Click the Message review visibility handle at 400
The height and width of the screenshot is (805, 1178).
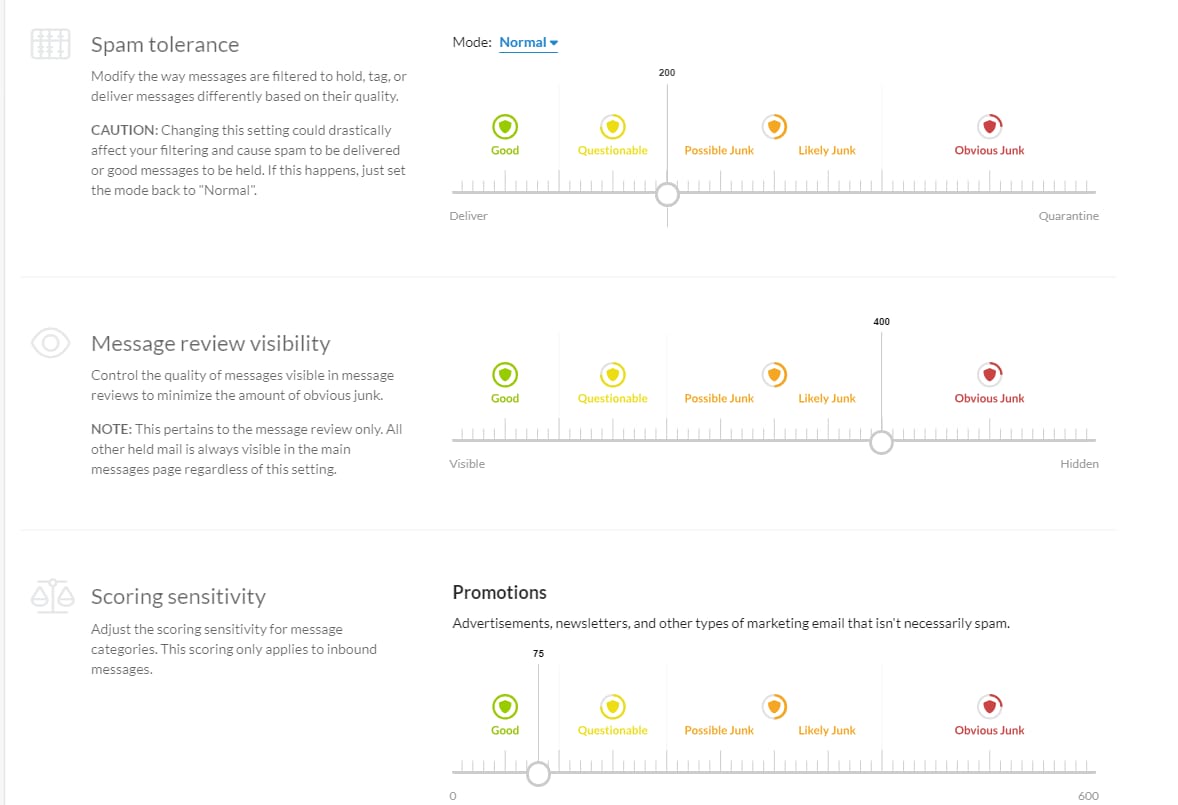(x=881, y=442)
